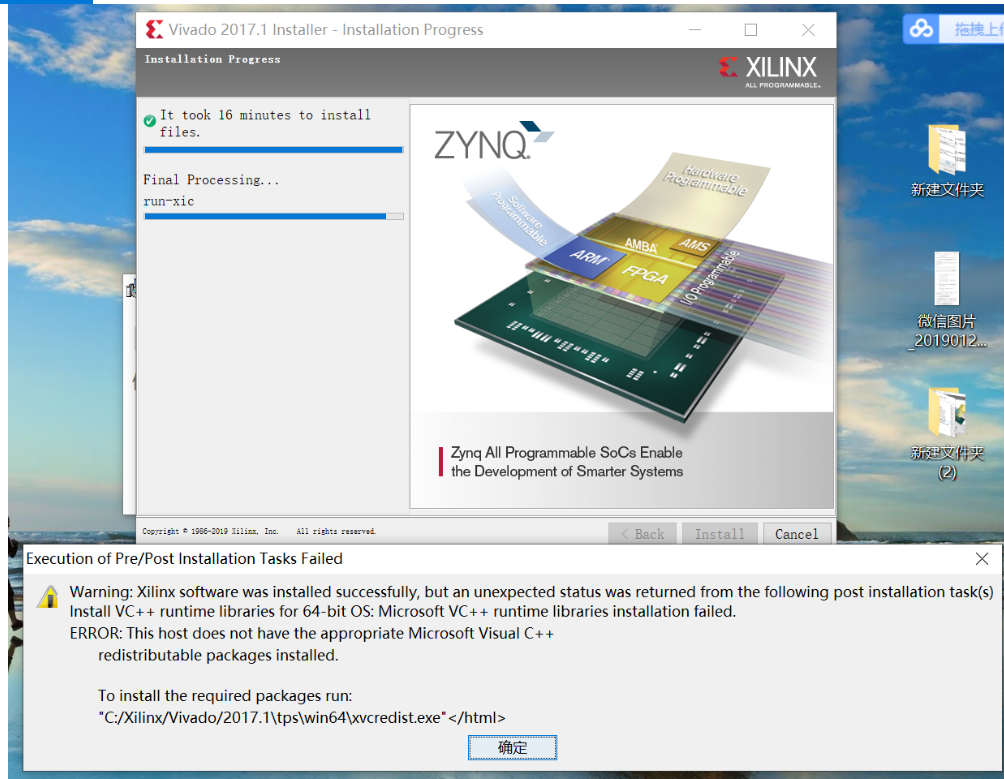Viewport: 1004px width, 779px height.
Task: Click the file installation progress bar
Action: [x=273, y=150]
